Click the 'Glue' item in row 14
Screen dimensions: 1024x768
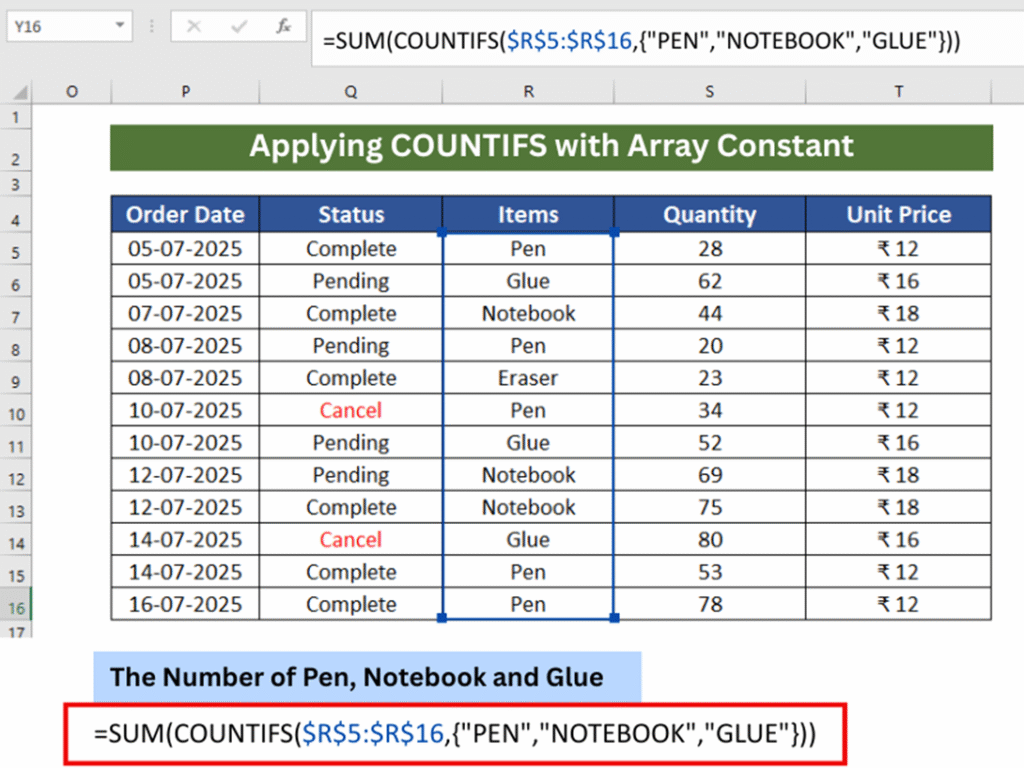click(528, 540)
